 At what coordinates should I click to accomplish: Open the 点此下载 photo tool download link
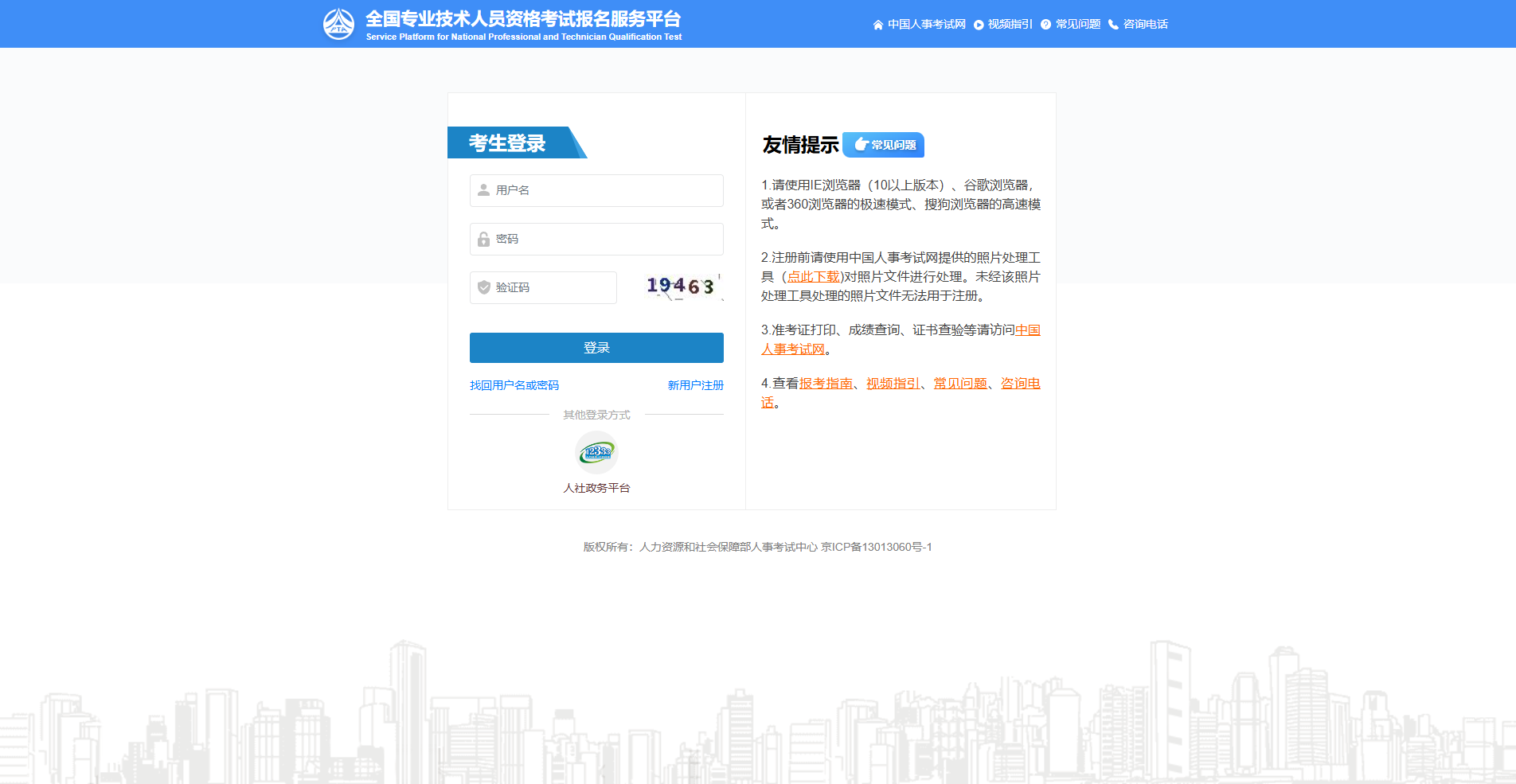(813, 277)
